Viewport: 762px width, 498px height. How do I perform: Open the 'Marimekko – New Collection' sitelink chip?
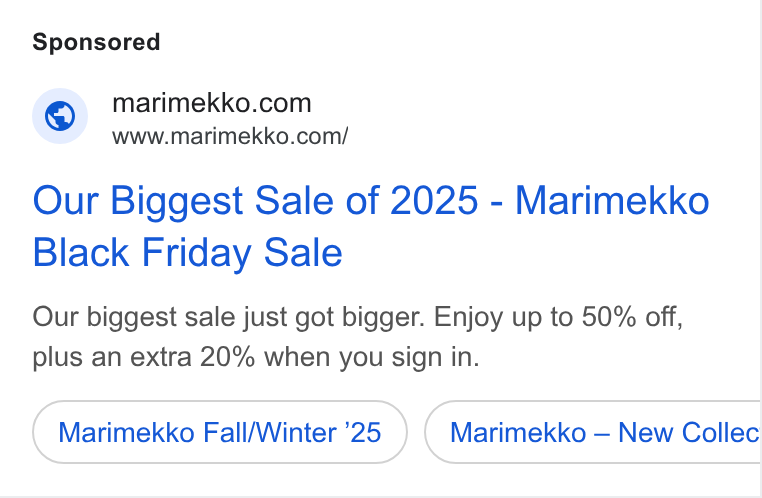592,432
